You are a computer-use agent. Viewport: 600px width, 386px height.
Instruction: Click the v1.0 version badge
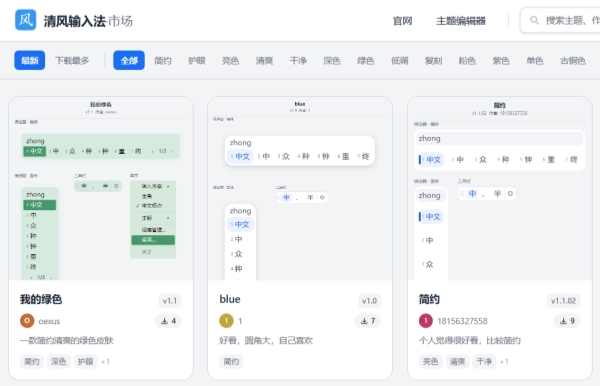369,301
